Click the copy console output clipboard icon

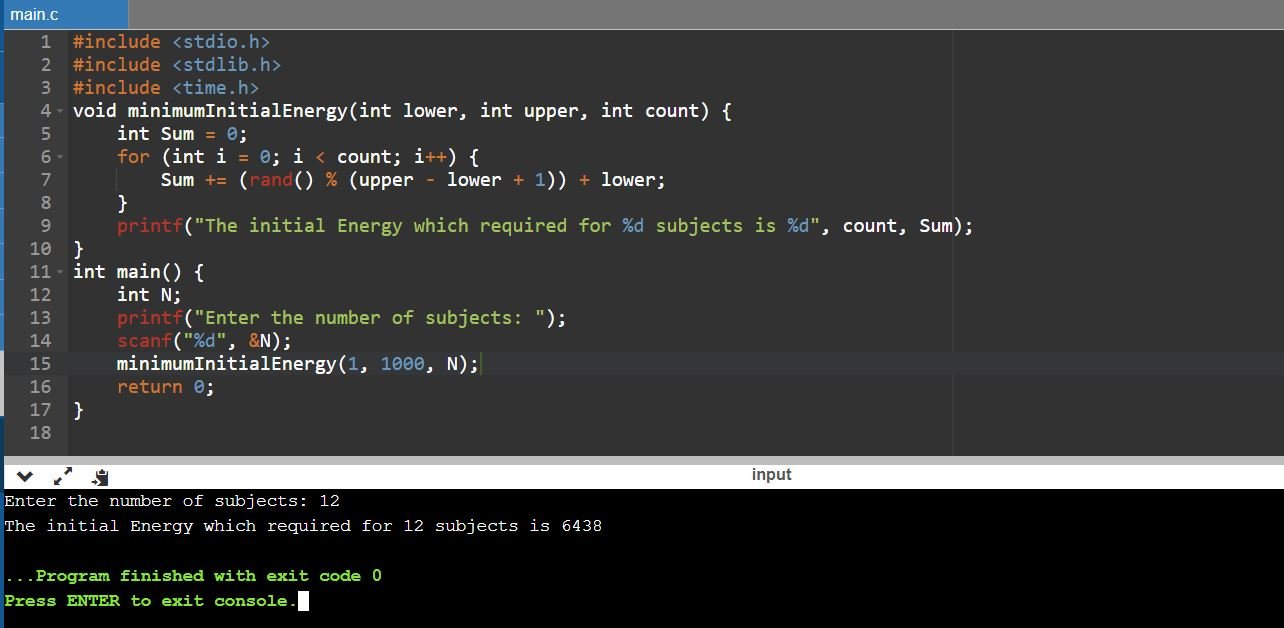[100, 477]
